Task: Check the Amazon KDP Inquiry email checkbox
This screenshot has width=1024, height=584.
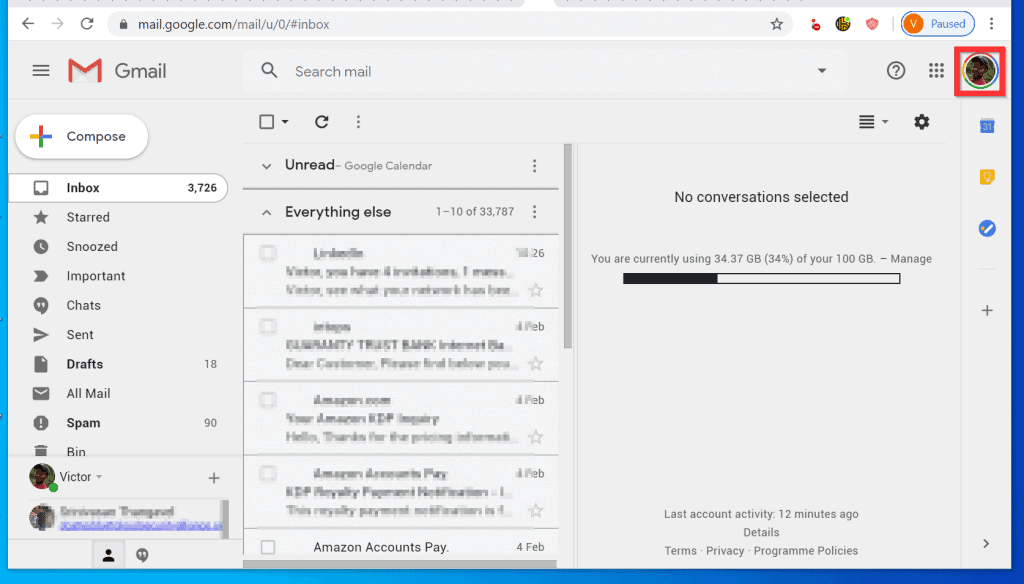Action: tap(267, 399)
